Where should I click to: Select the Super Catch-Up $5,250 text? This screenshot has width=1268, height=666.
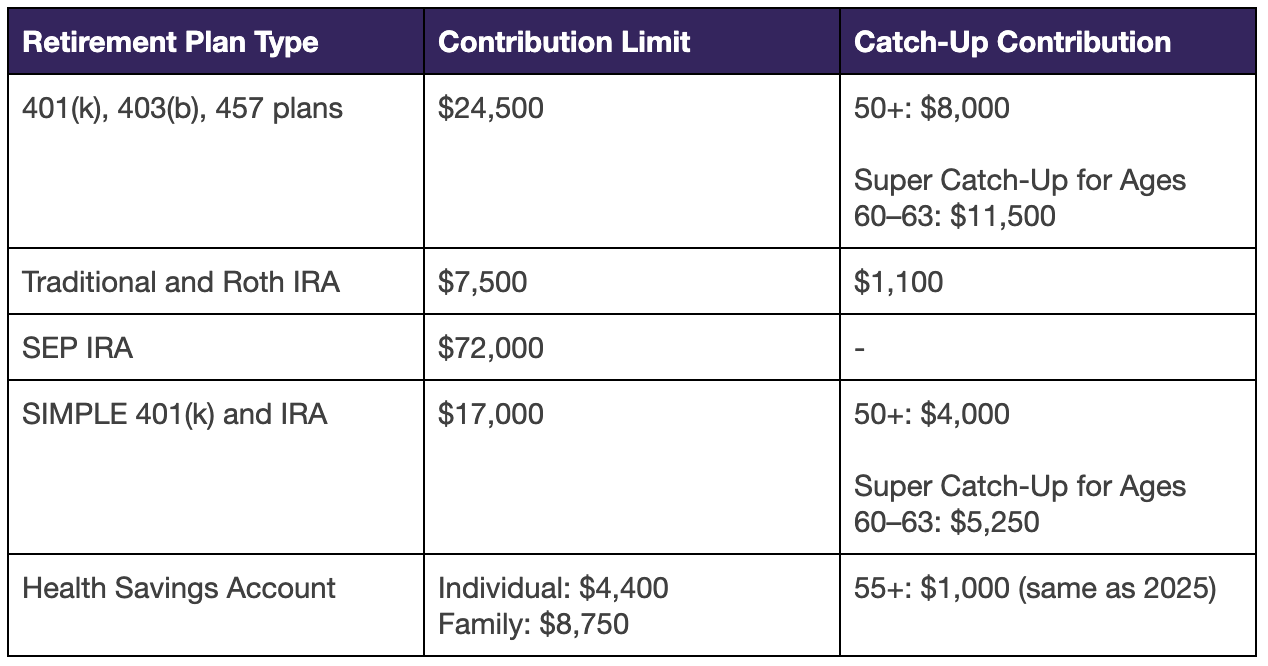click(x=1019, y=504)
